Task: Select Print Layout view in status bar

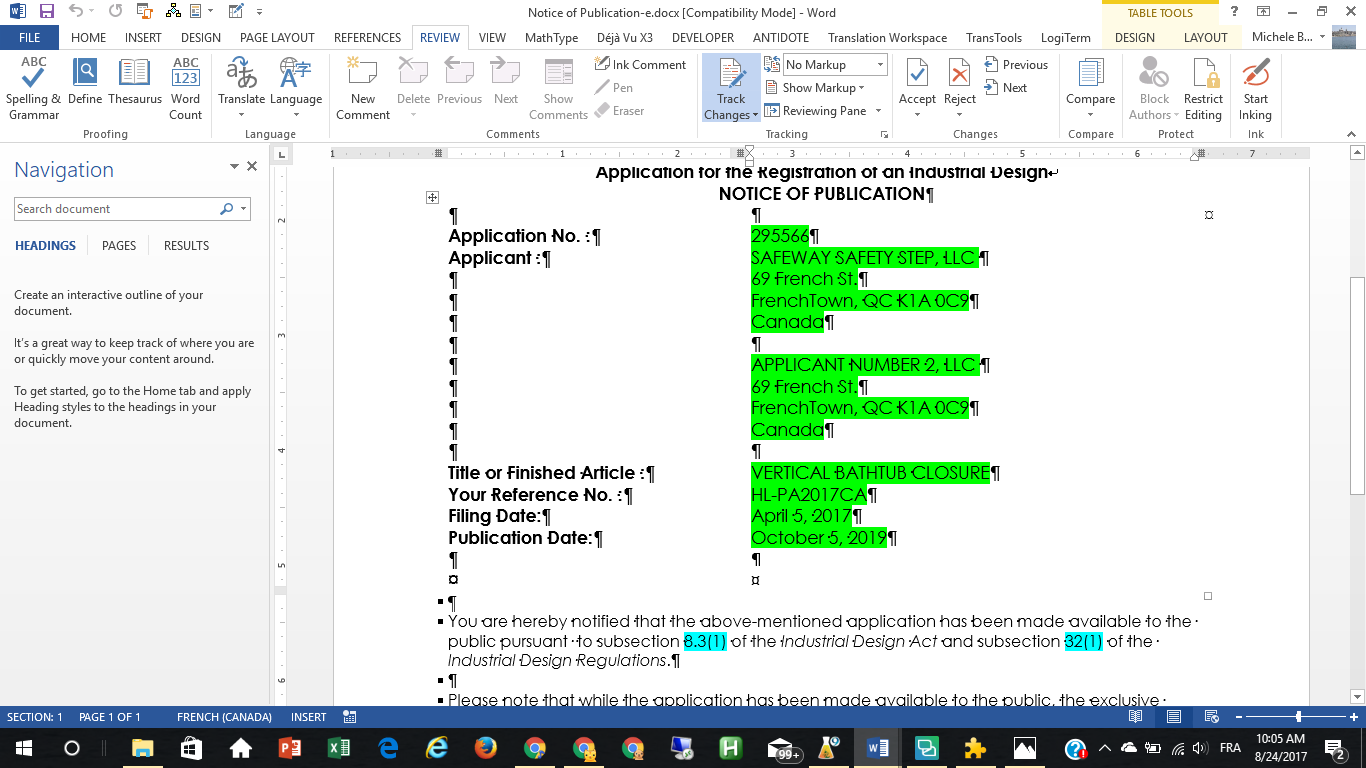Action: pos(1174,717)
